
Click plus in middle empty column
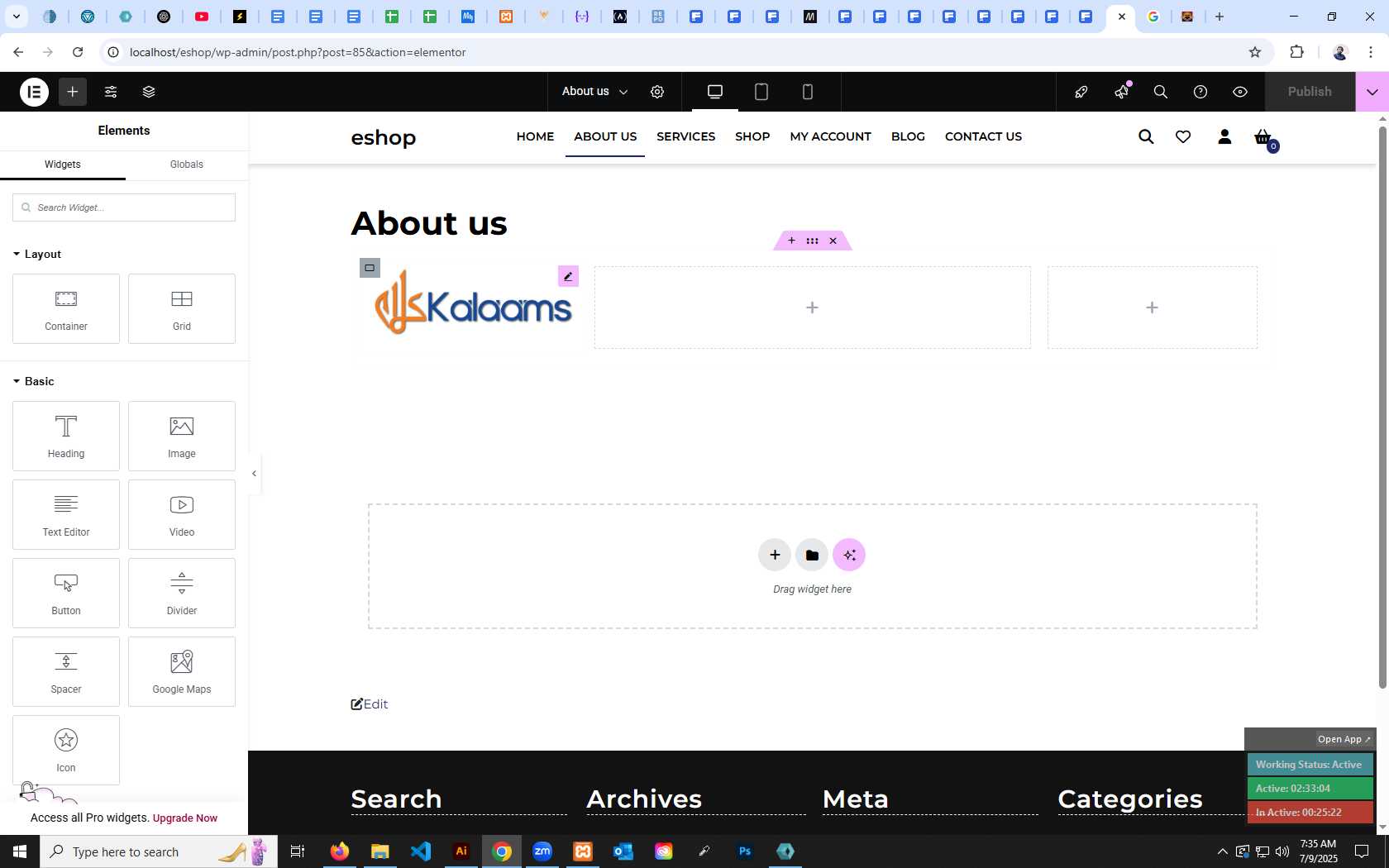pyautogui.click(x=812, y=308)
